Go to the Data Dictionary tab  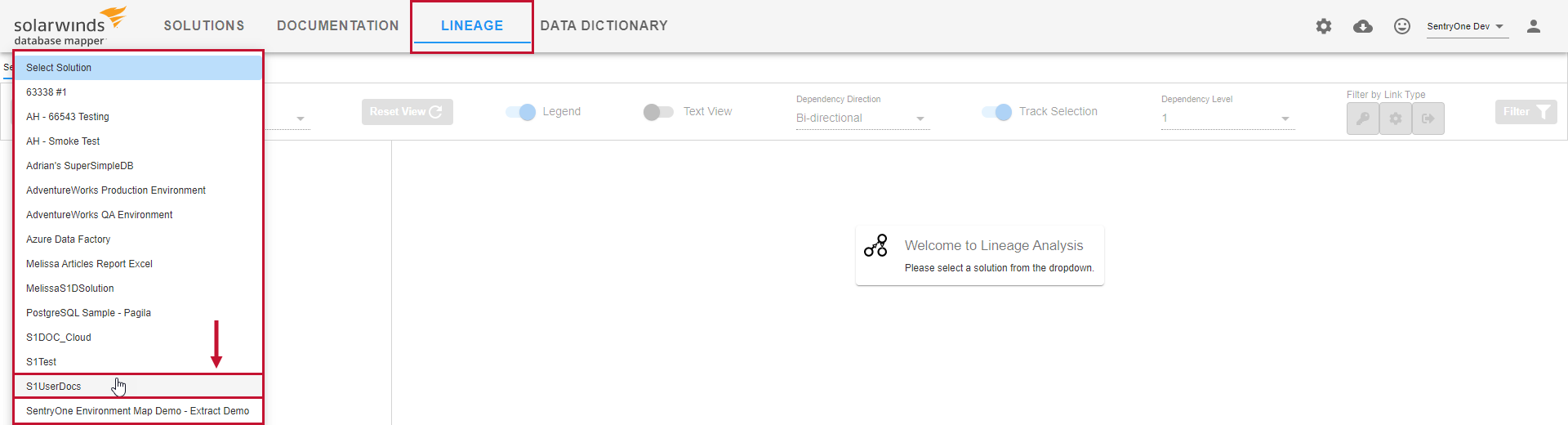tap(604, 26)
